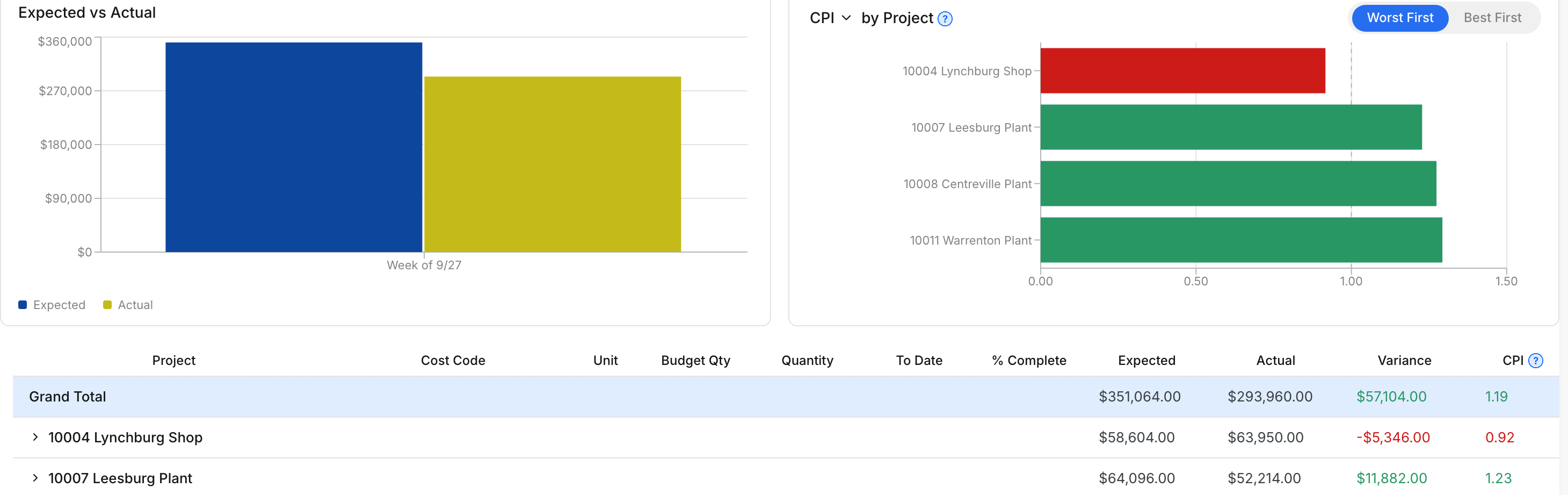Click Grand Total CPI value 1.19
The width and height of the screenshot is (1568, 495).
[1496, 396]
